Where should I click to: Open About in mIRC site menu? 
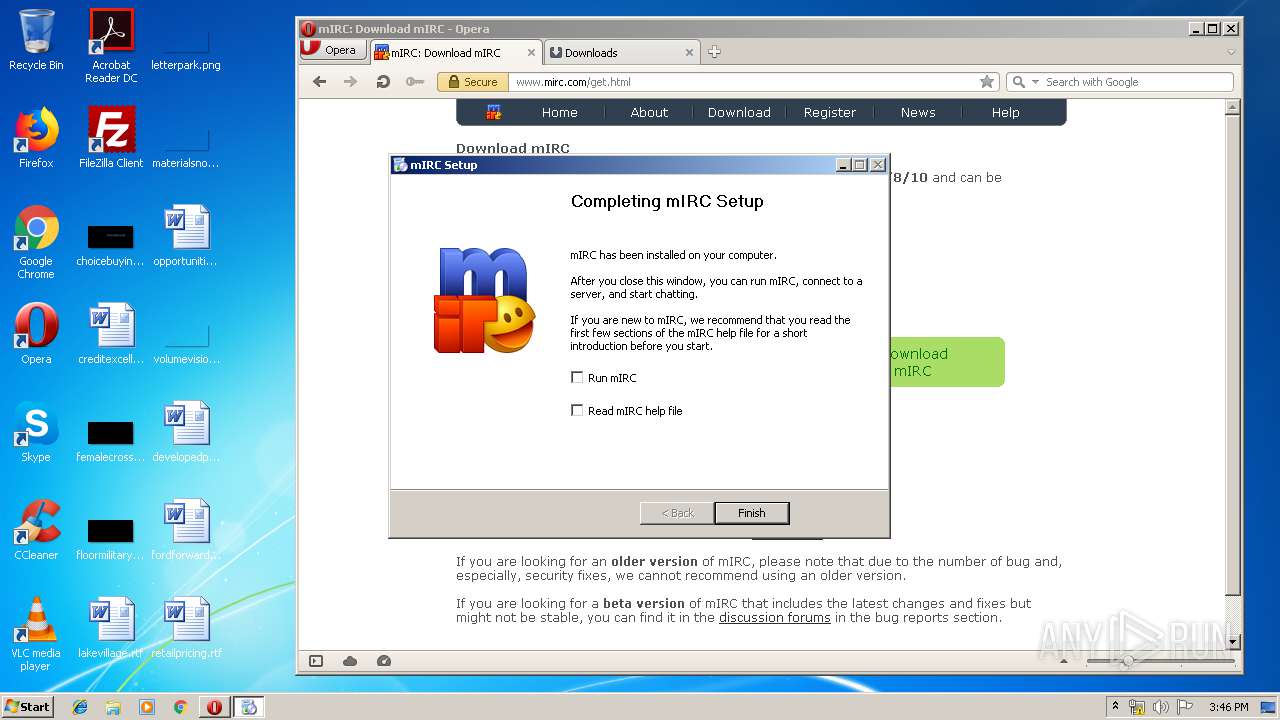pyautogui.click(x=649, y=112)
